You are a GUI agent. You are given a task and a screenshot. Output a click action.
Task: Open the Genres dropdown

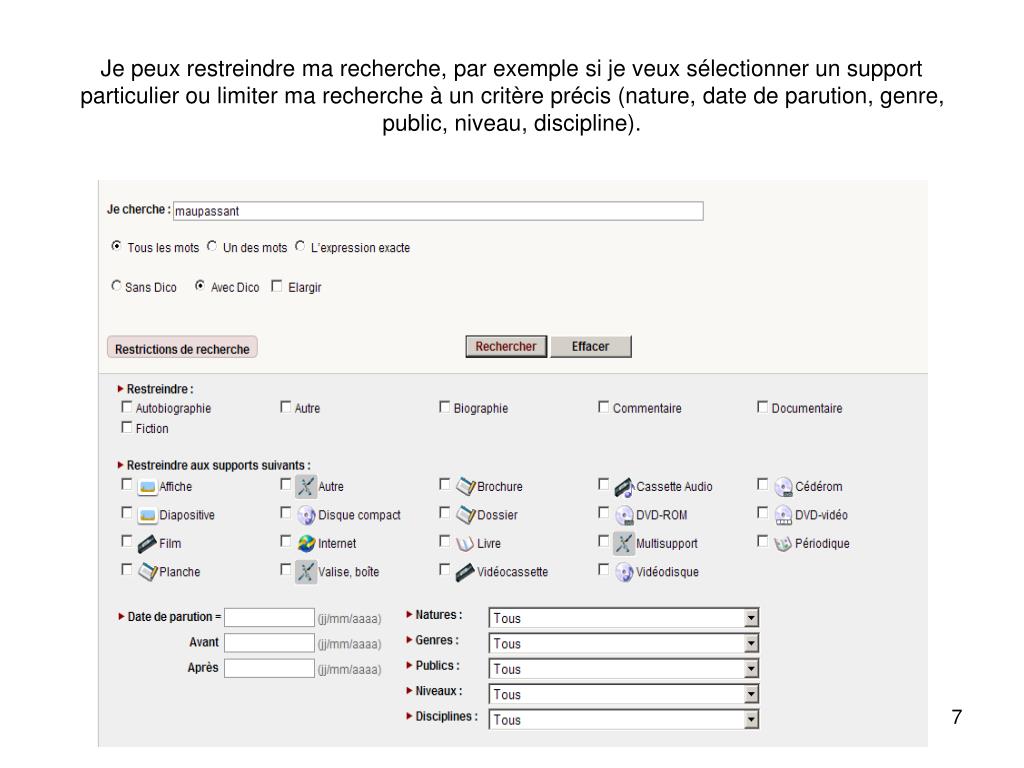[624, 643]
